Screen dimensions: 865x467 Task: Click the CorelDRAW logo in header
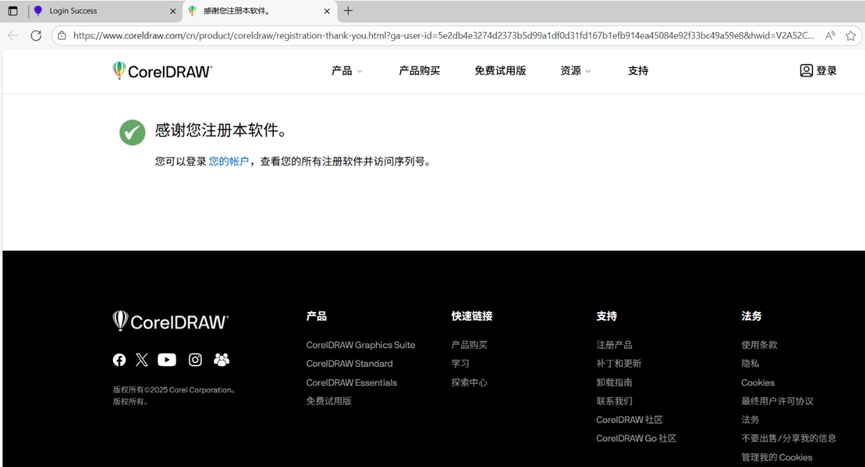(162, 71)
